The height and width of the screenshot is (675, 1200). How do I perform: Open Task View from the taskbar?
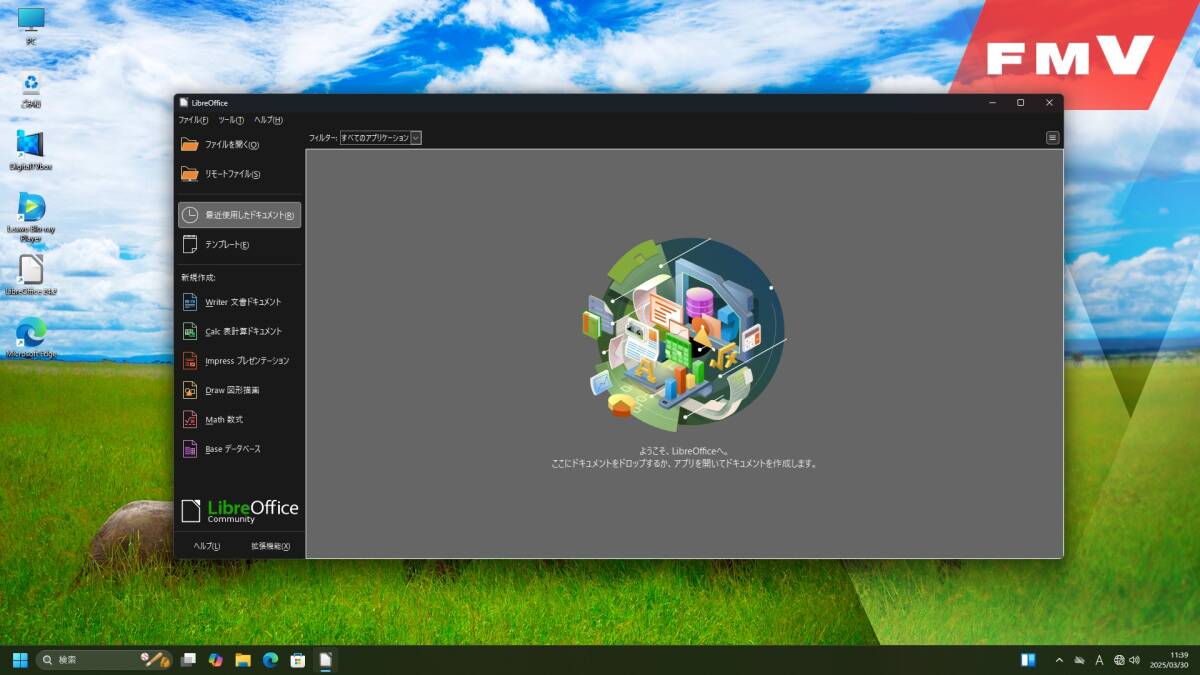coord(188,660)
